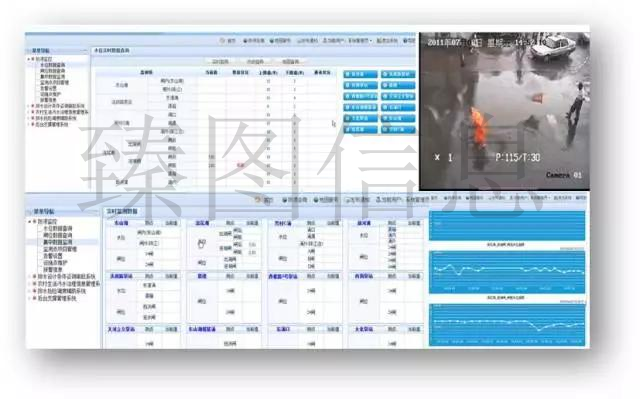Click the home icon in lower window toolbar
Viewport: 640px width, 399px height.
(x=258, y=200)
